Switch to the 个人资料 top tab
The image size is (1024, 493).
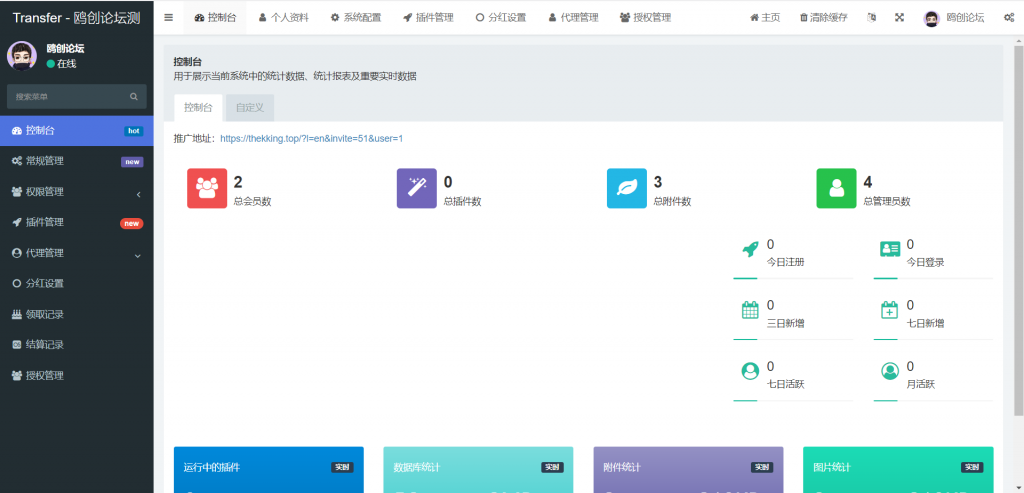tap(283, 18)
